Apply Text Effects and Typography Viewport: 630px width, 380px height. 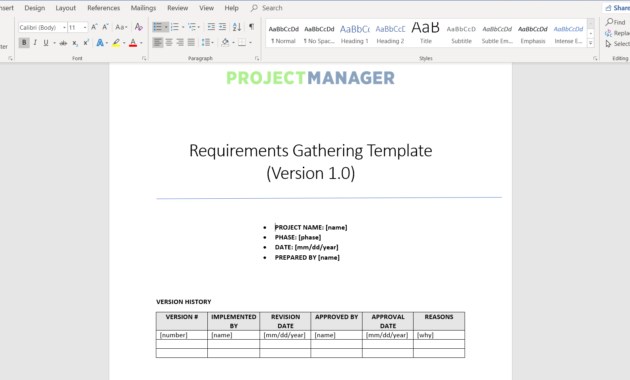tap(100, 43)
